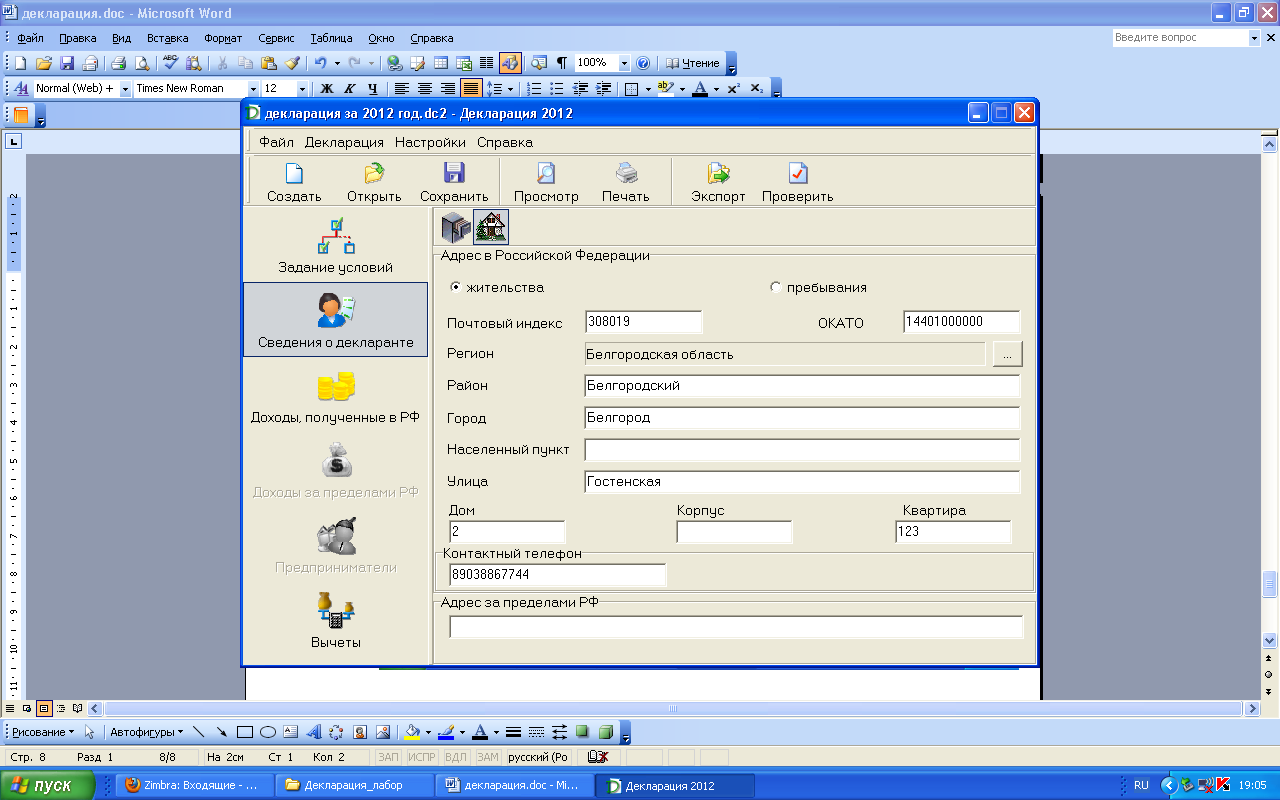
Task: Click Line Color brush in Drawing toolbar
Action: [x=445, y=732]
